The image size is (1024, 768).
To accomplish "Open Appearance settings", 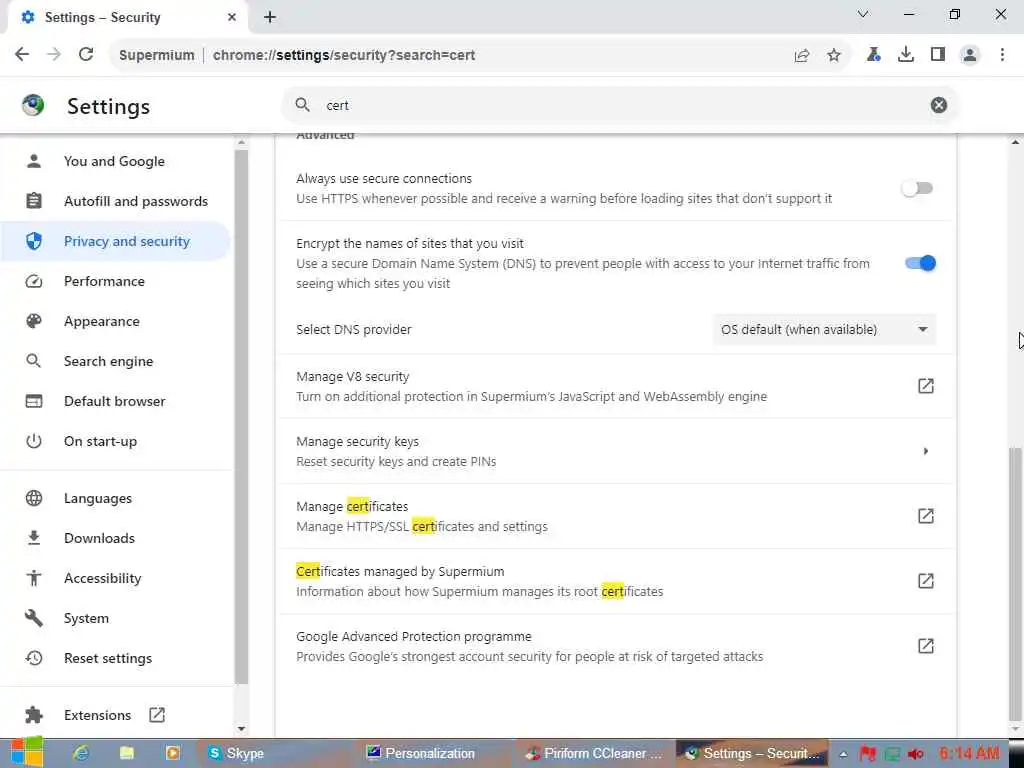I will 115,321.
